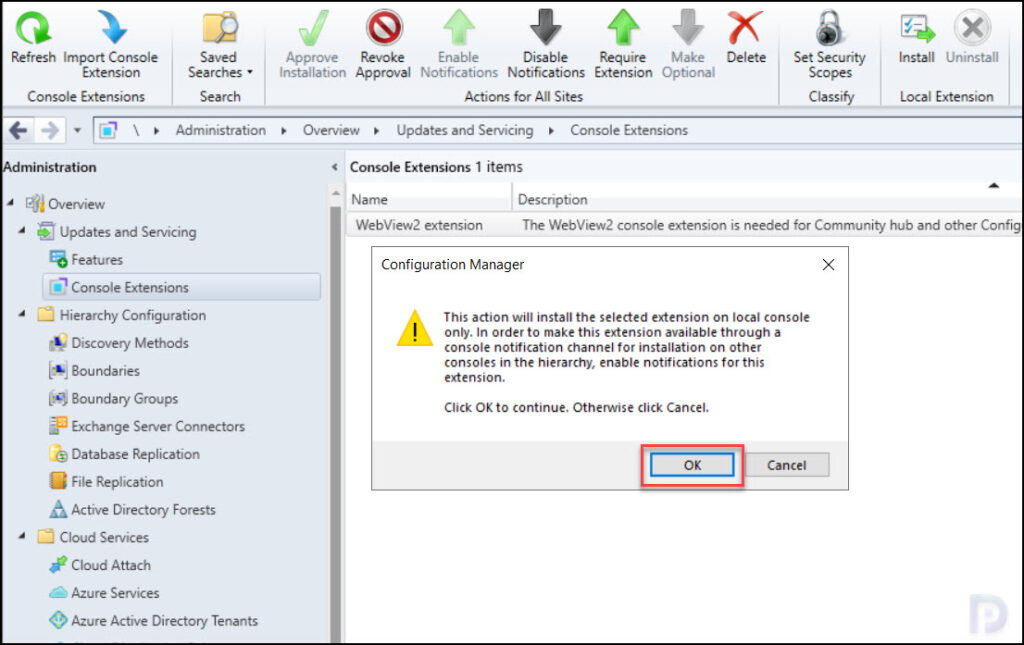Open Active Directory Forests node
1024x645 pixels.
[143, 510]
